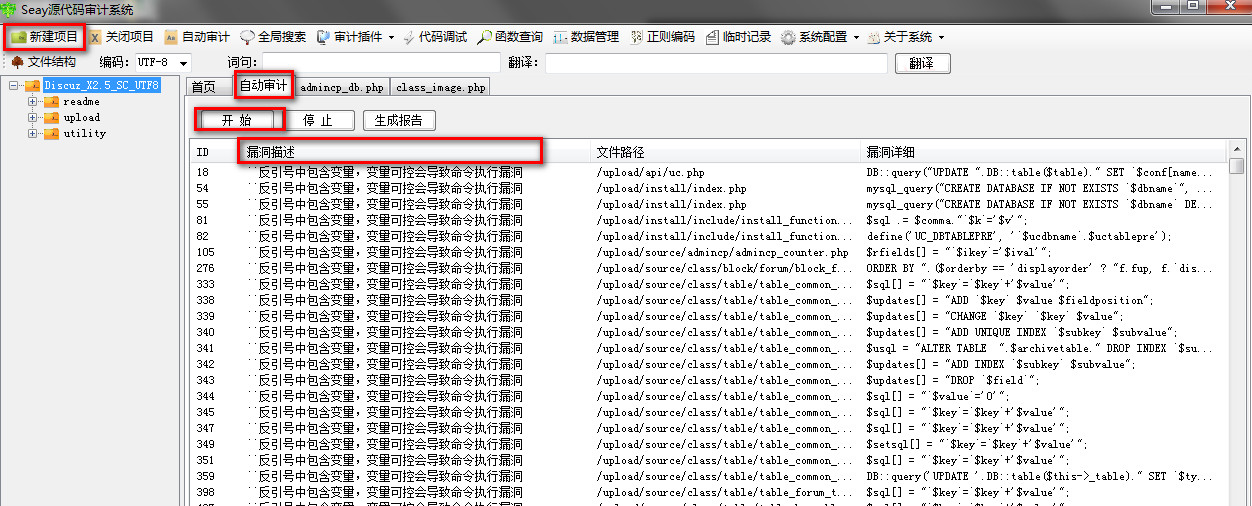Expand the utility folder node
Image resolution: width=1252 pixels, height=506 pixels.
[33, 133]
